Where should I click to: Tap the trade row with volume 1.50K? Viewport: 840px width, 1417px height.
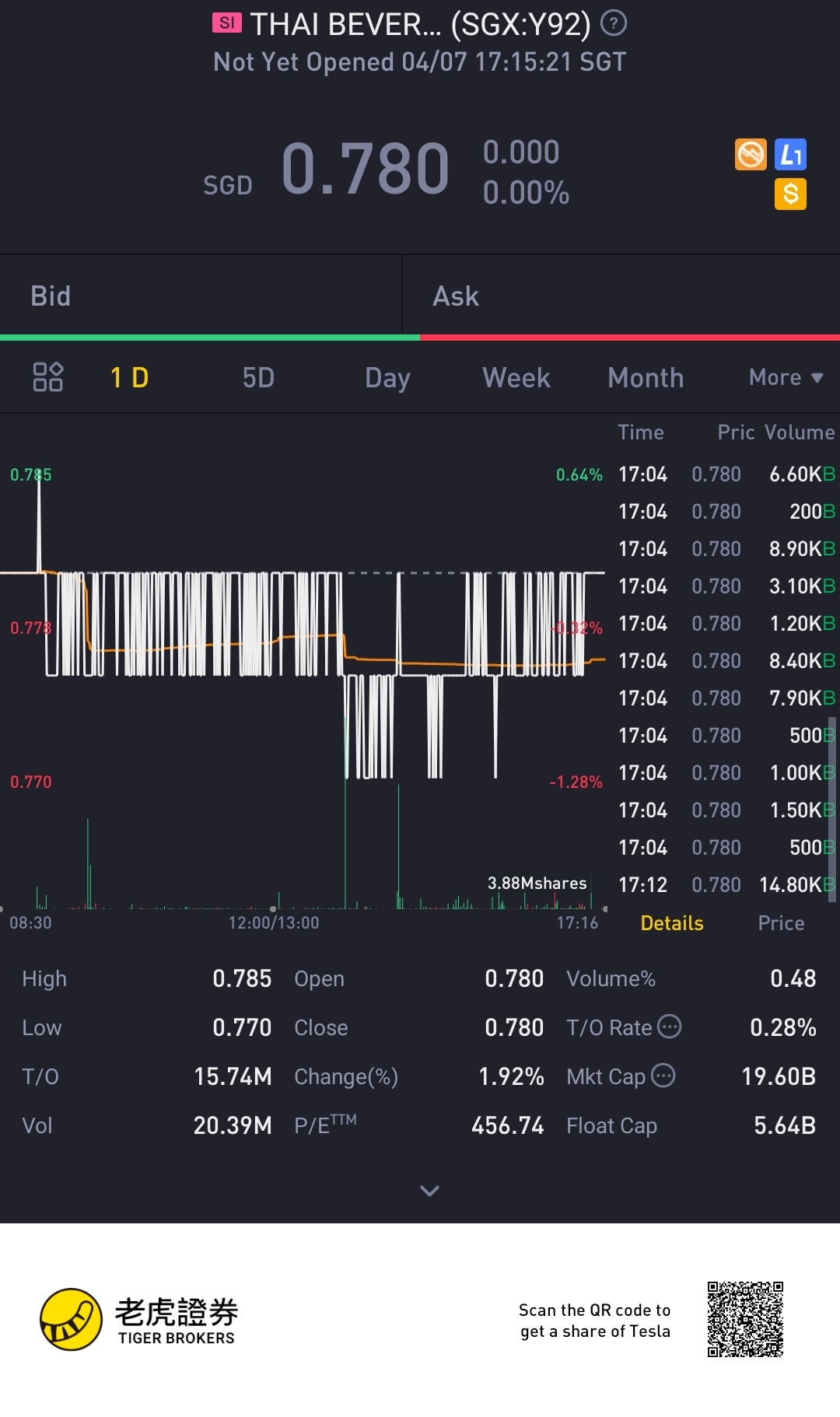tap(726, 810)
